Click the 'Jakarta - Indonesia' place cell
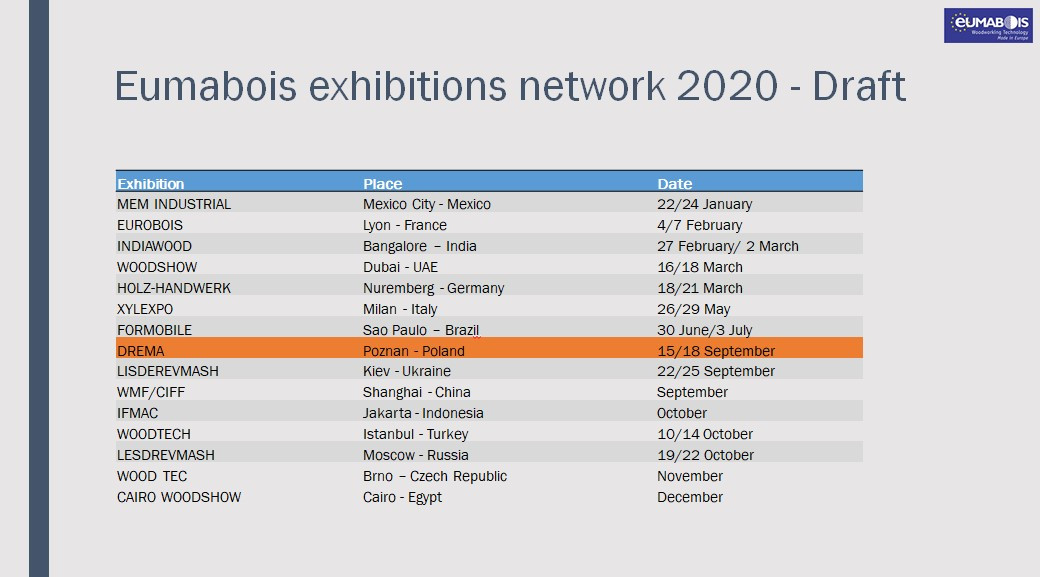The width and height of the screenshot is (1040, 577). point(423,413)
